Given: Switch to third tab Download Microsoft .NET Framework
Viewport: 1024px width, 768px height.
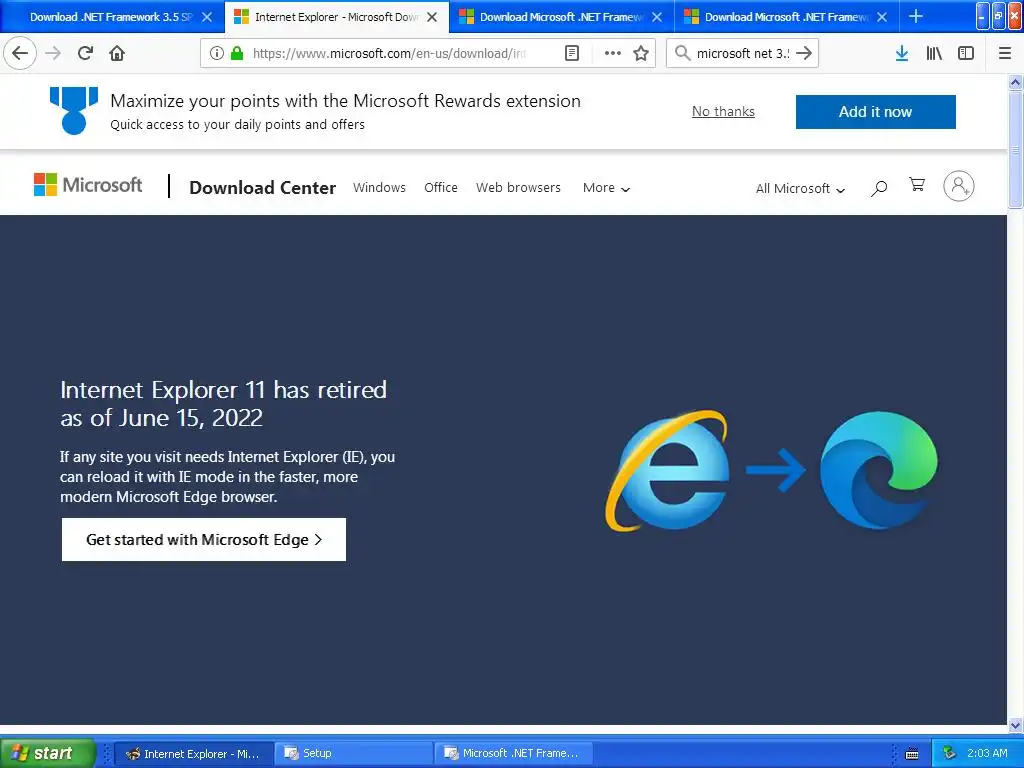Looking at the screenshot, I should click(562, 17).
